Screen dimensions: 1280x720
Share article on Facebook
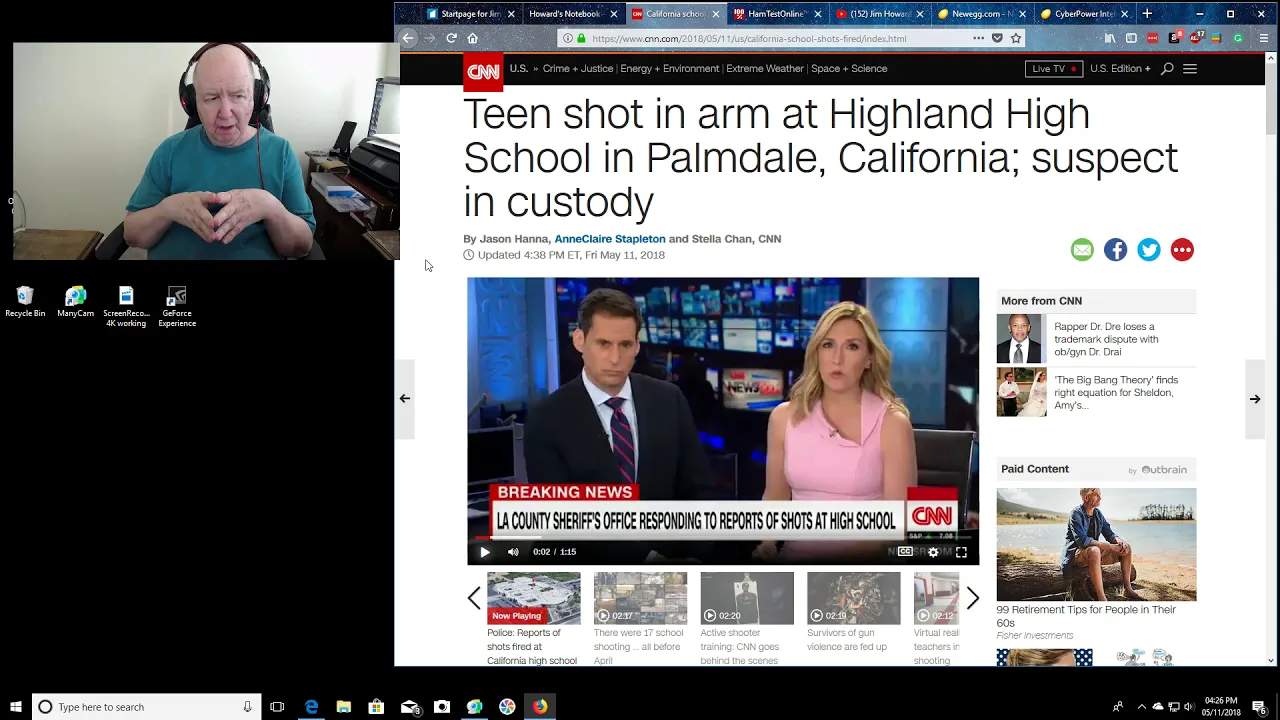point(1115,250)
